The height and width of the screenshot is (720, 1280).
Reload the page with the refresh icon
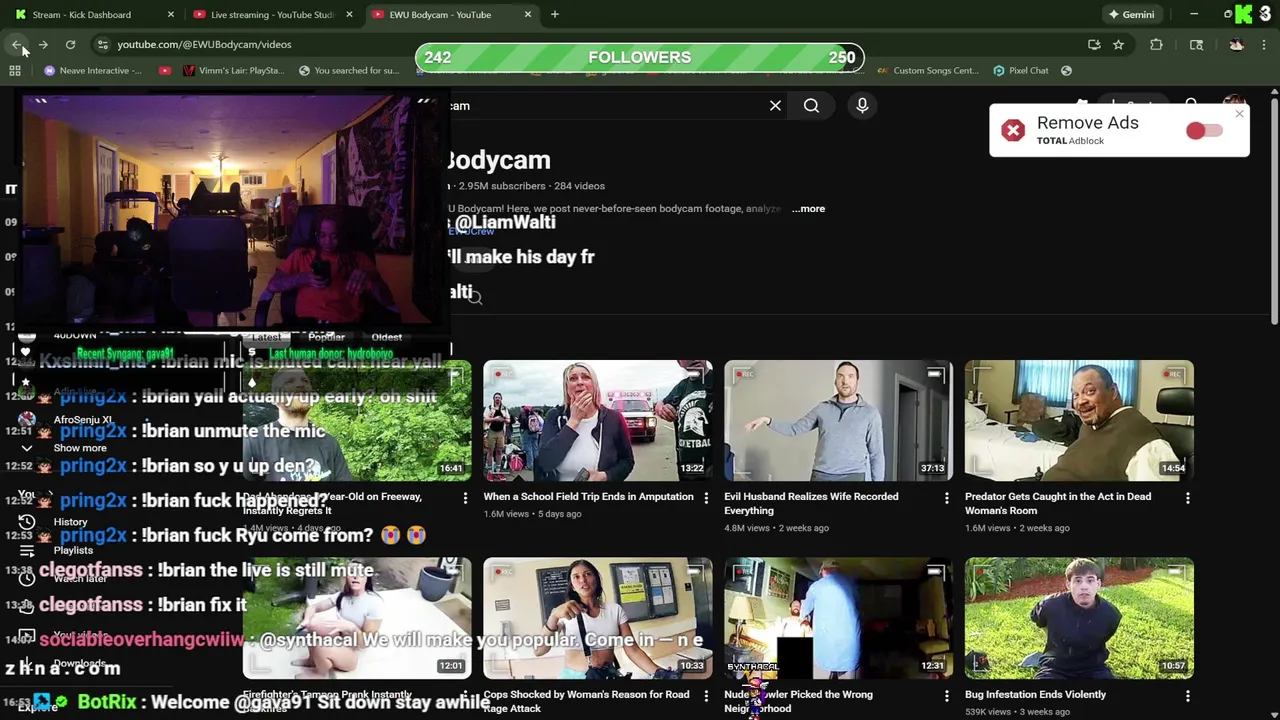click(70, 44)
